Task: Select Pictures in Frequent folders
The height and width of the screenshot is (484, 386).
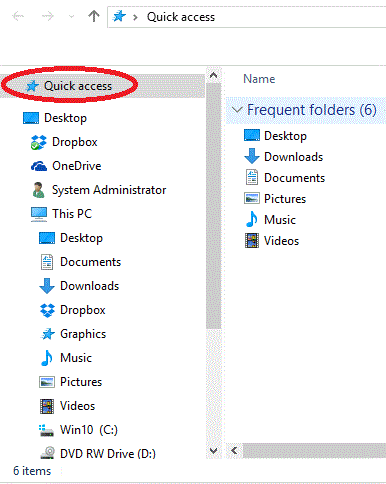Action: [x=285, y=199]
